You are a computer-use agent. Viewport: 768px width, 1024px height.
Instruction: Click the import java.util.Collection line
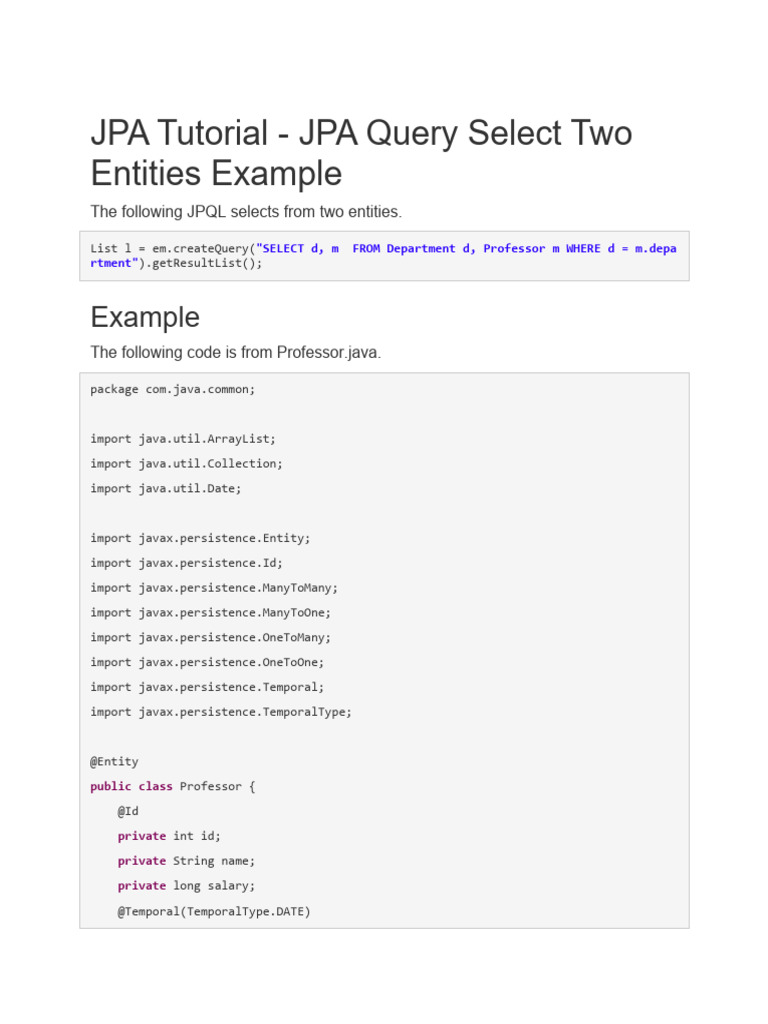[x=186, y=463]
